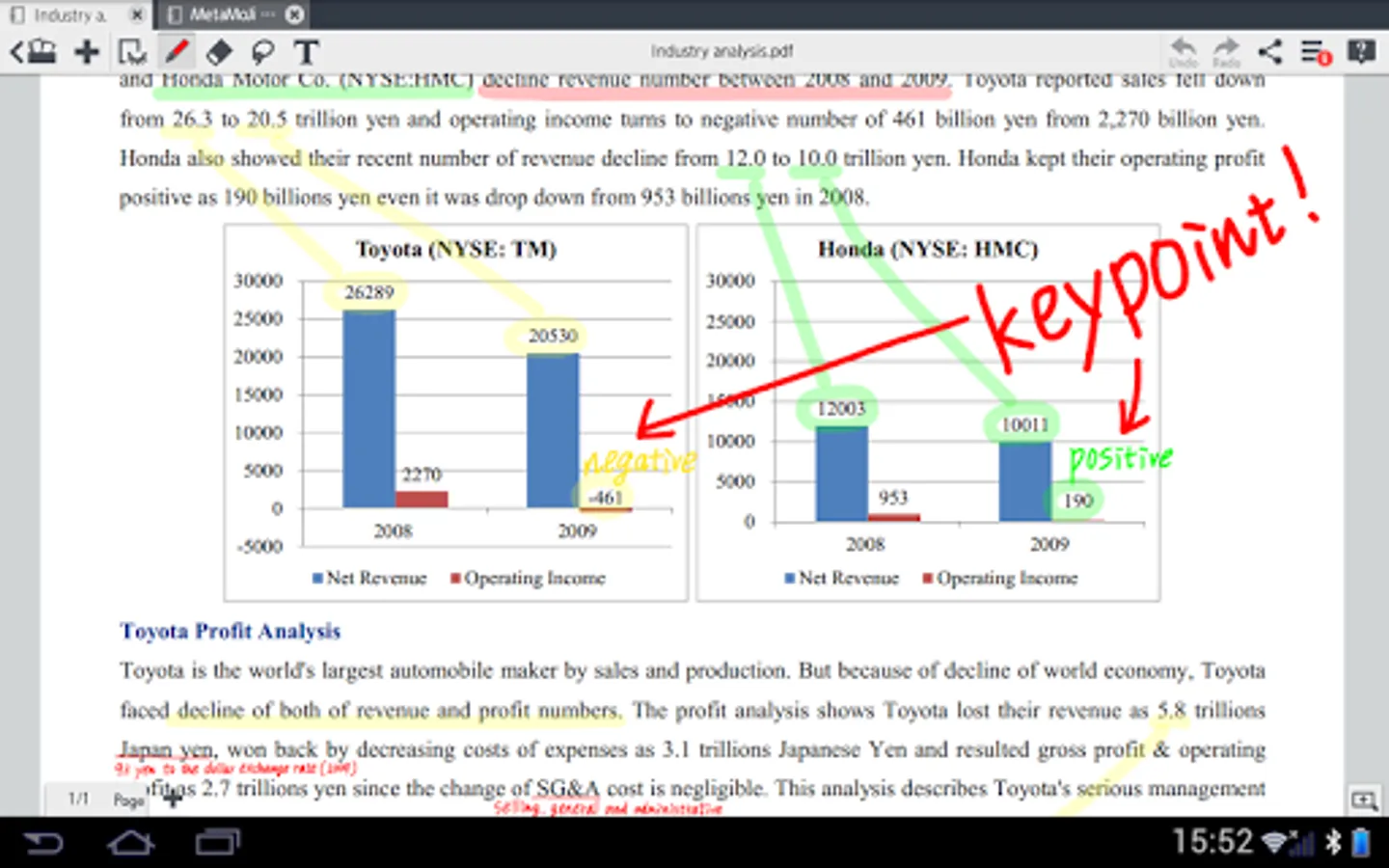1389x868 pixels.
Task: Add a page with the Page plus control
Action: click(x=172, y=799)
